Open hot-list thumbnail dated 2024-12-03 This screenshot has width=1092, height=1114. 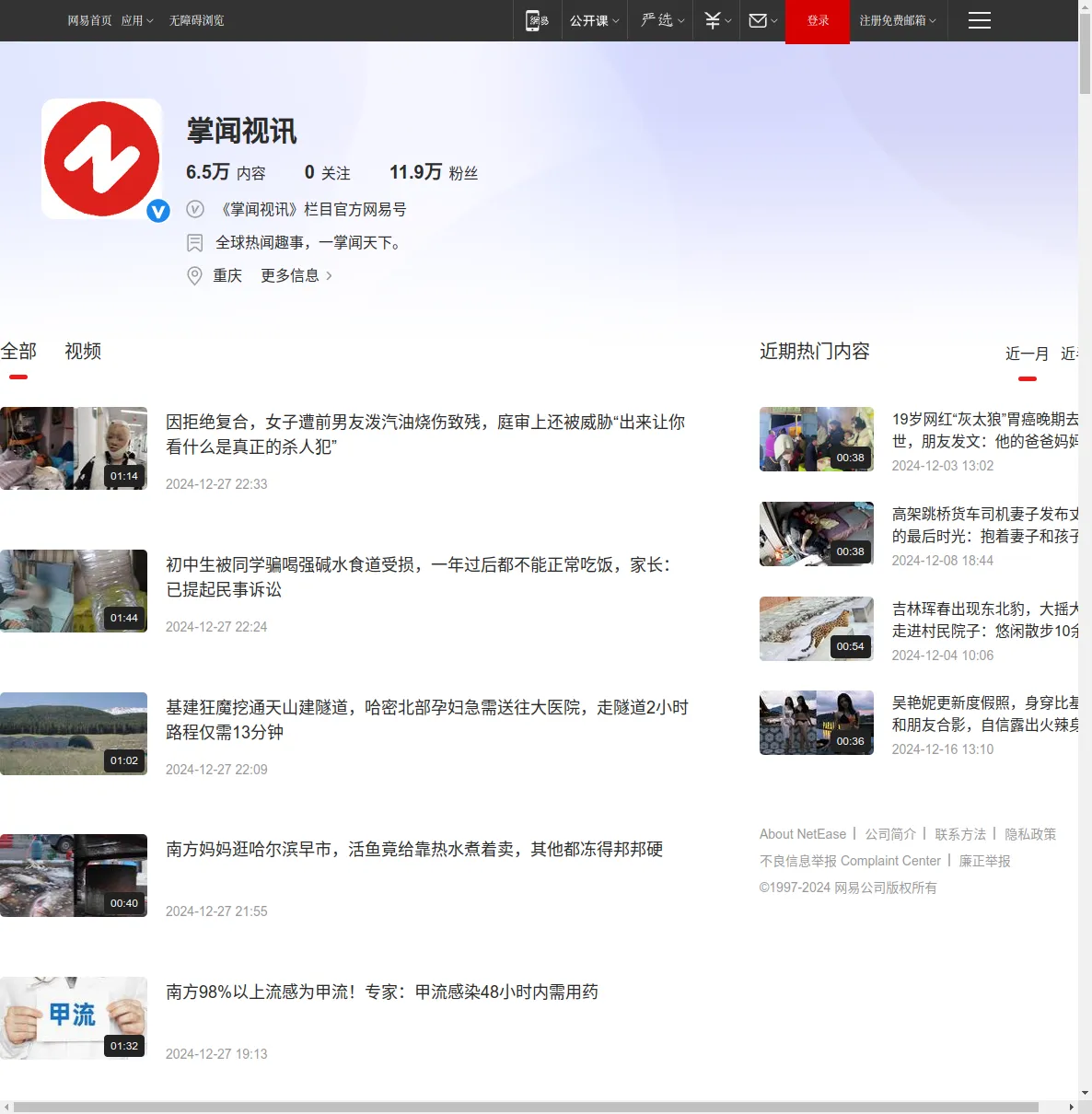click(817, 439)
